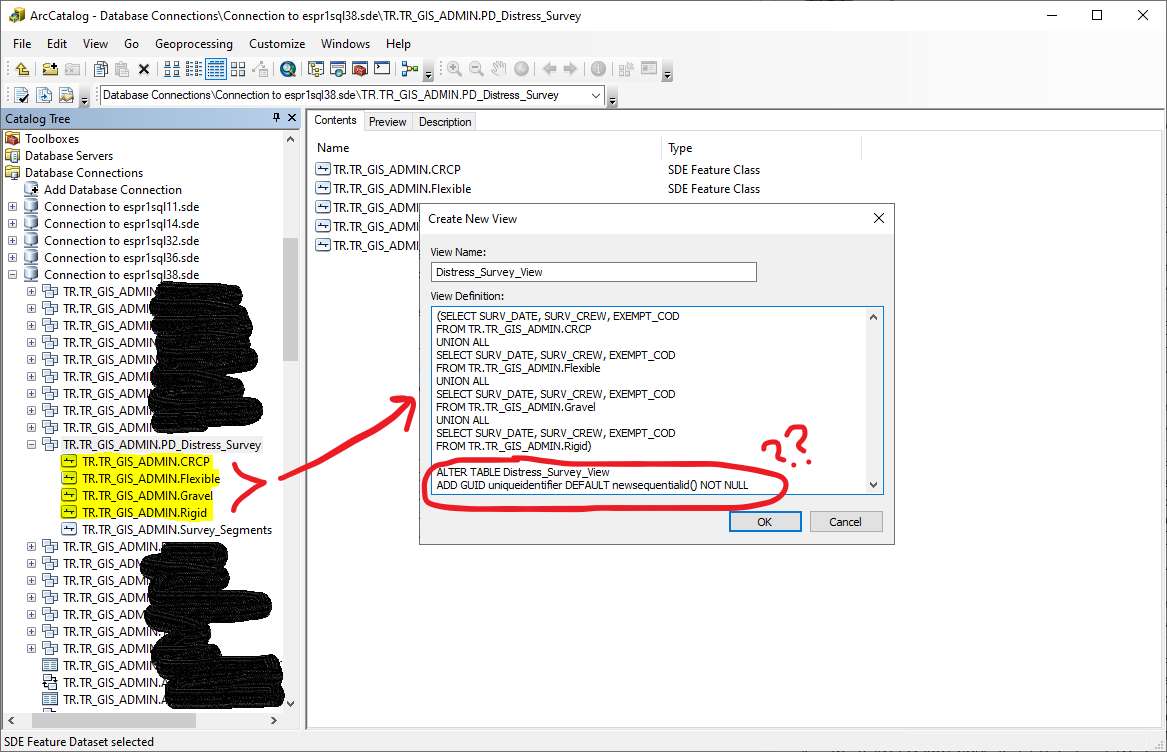Click the Paste toolbar icon
Screen dimensions: 1167x752
pyautogui.click(x=122, y=69)
